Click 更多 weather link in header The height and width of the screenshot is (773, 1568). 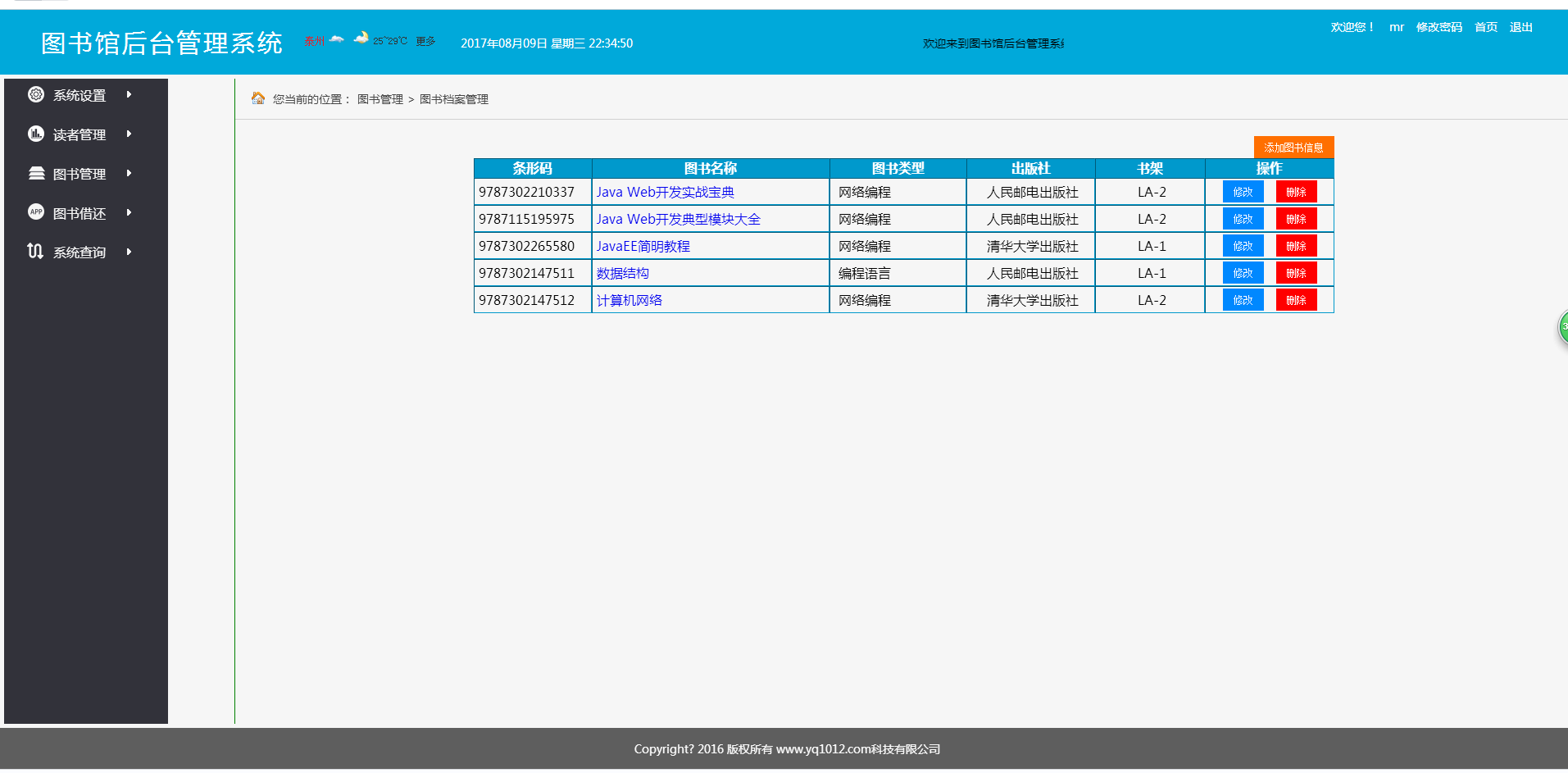coord(425,41)
